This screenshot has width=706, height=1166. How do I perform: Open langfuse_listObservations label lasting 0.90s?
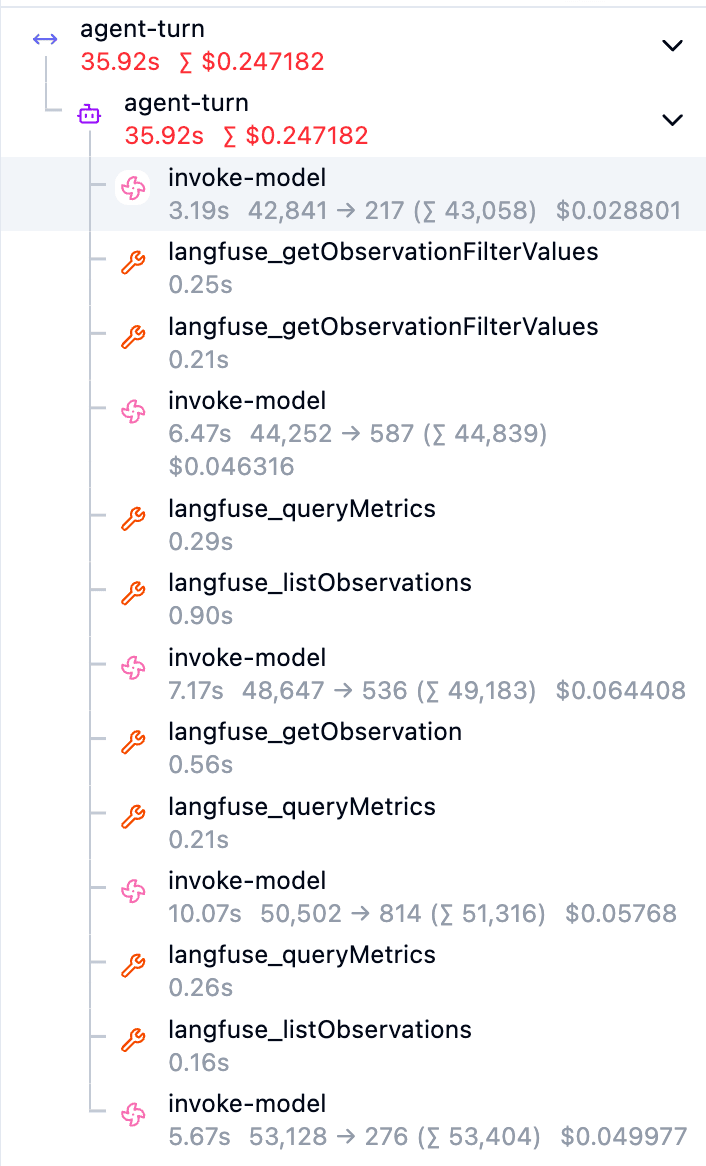(320, 582)
